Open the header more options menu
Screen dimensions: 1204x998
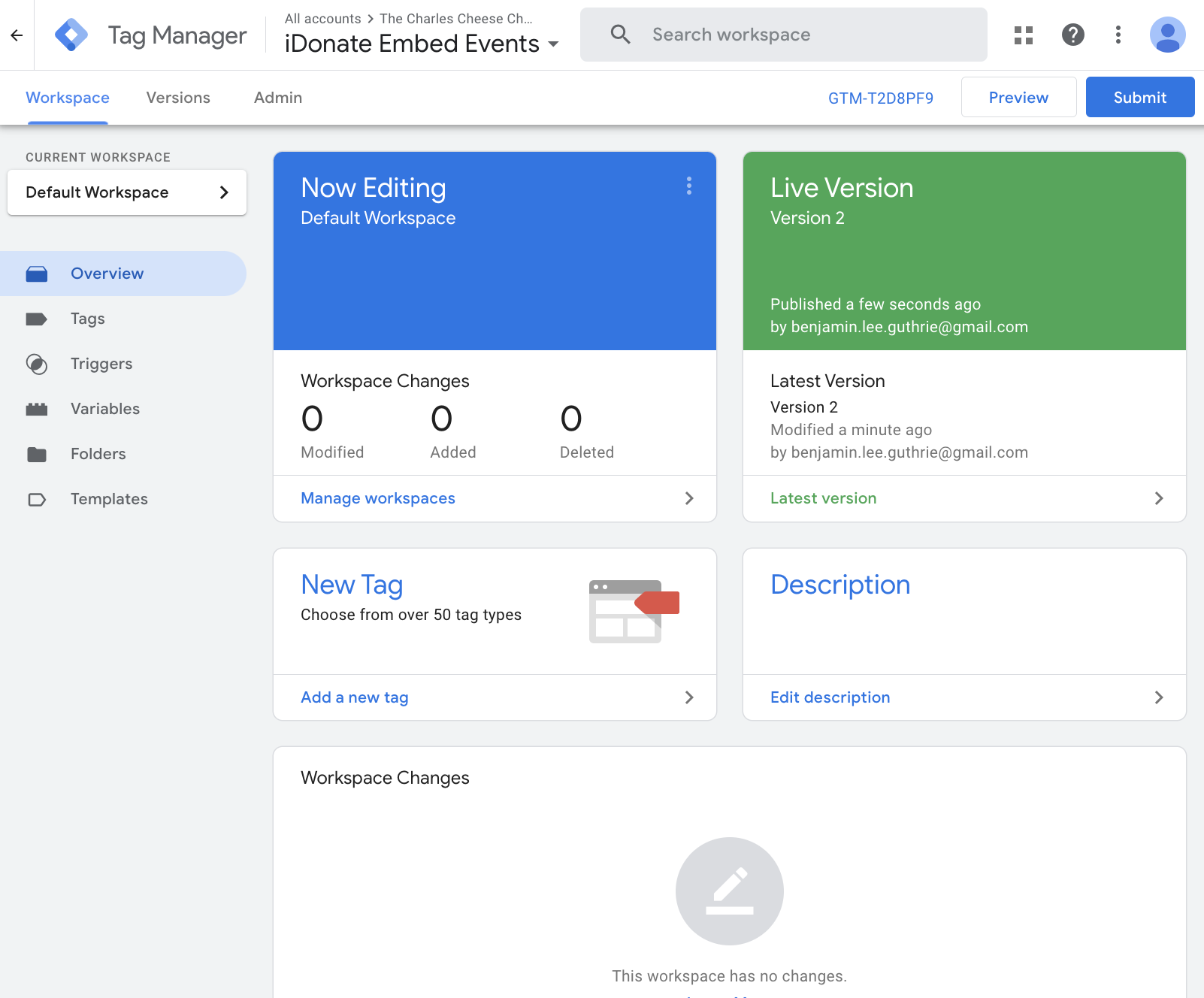(x=1118, y=35)
